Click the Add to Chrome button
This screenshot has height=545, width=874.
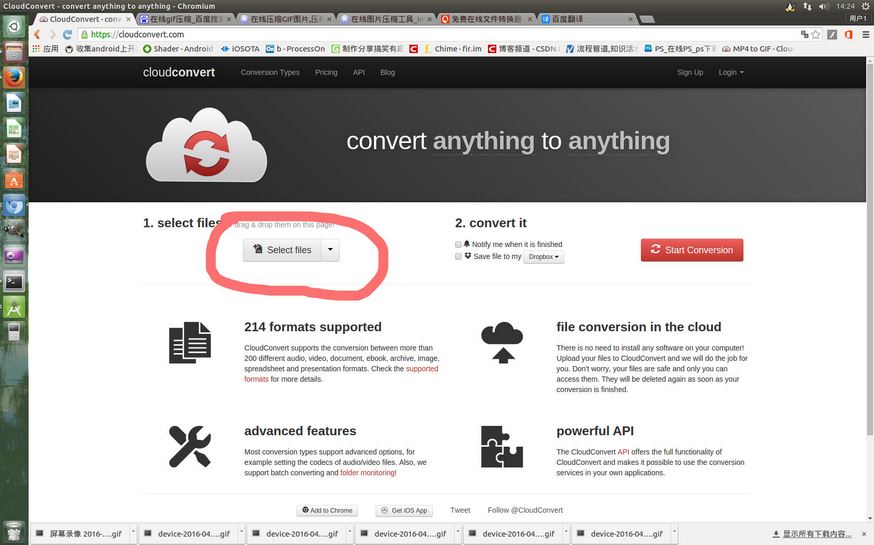(x=327, y=510)
